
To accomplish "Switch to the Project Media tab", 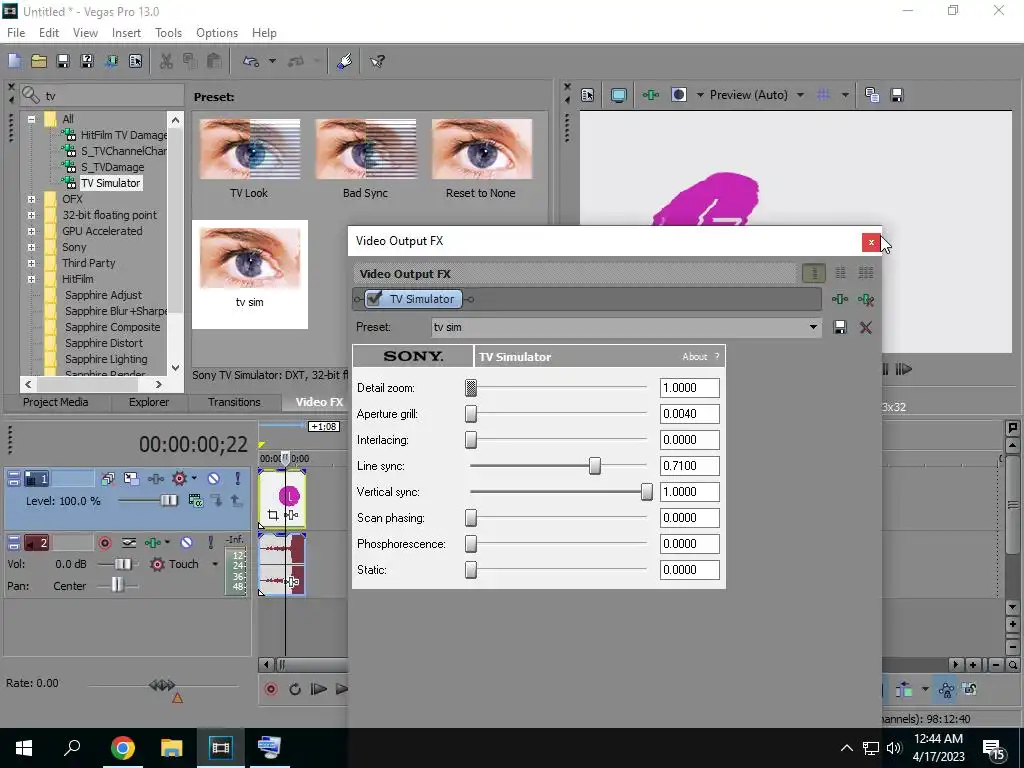I will [56, 402].
